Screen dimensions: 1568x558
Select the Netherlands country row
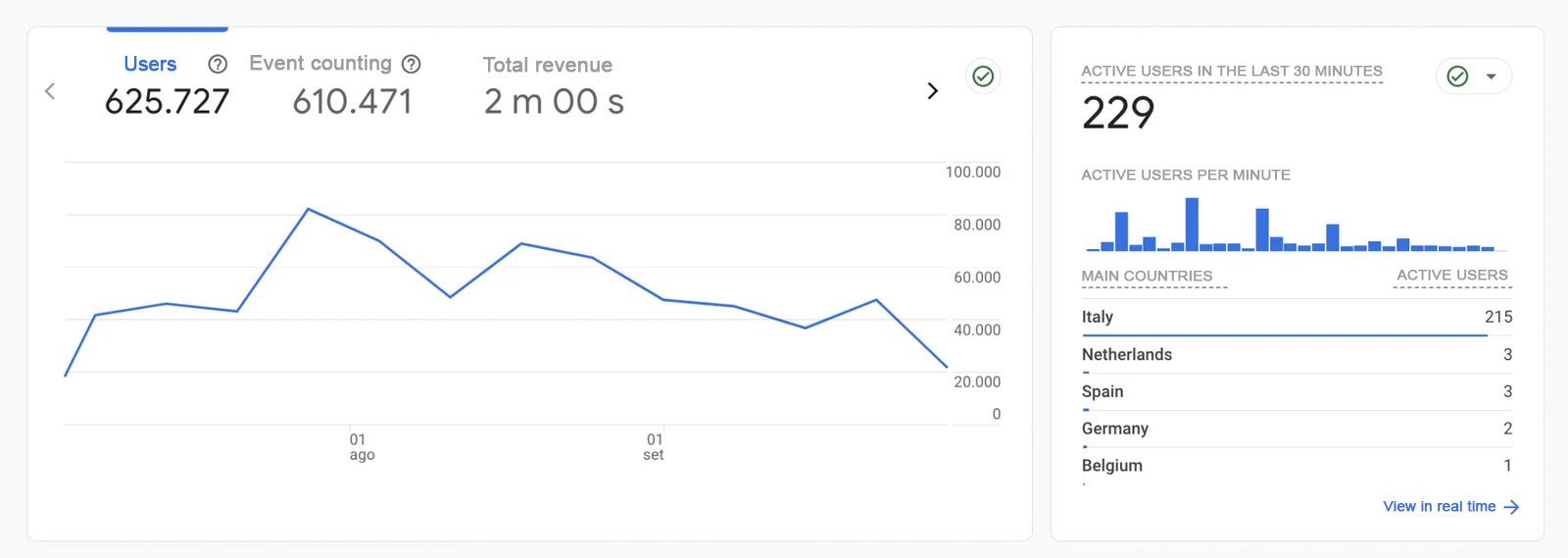pyautogui.click(x=1296, y=355)
